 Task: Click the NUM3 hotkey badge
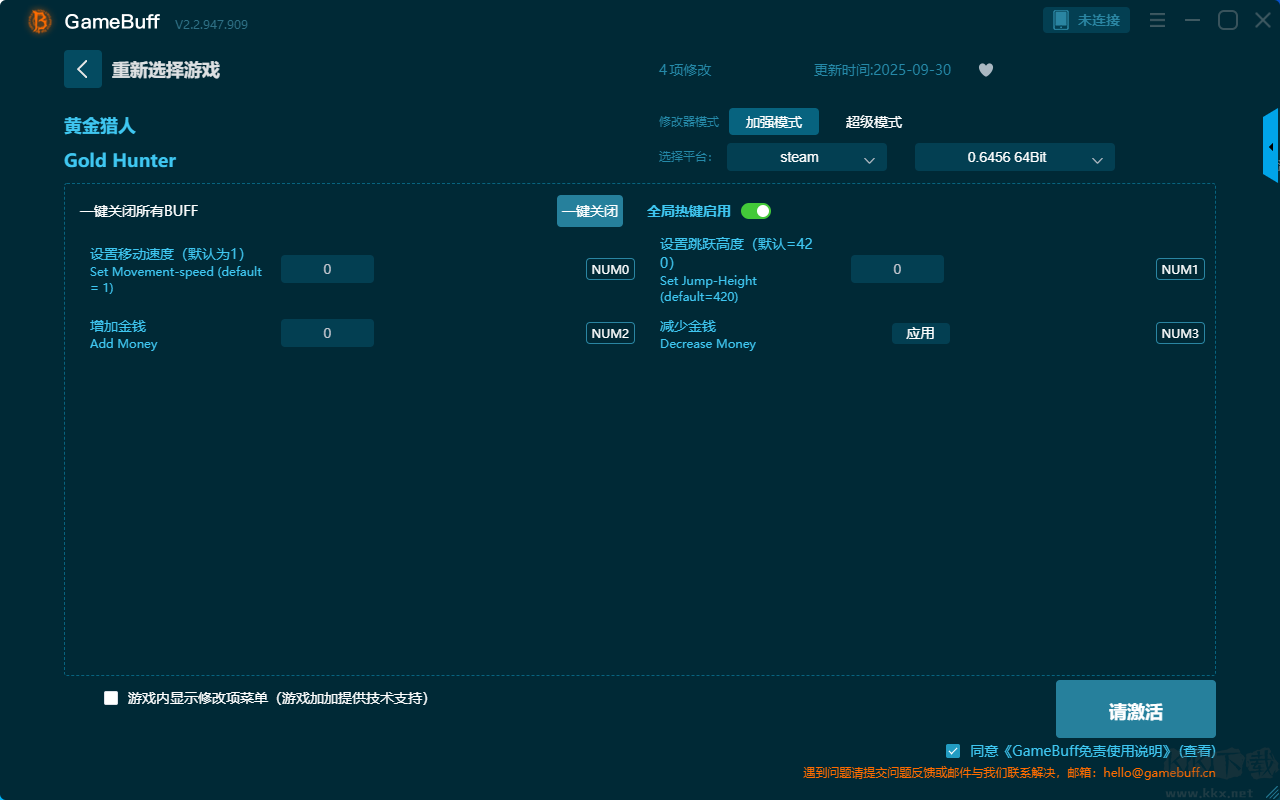pos(1180,333)
